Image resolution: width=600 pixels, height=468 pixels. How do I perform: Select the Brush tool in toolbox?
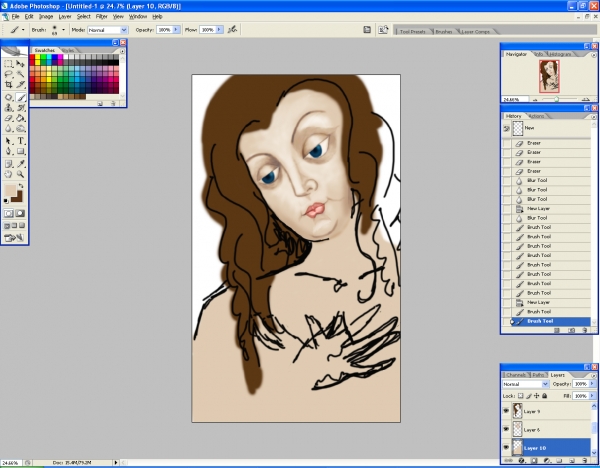click(21, 98)
